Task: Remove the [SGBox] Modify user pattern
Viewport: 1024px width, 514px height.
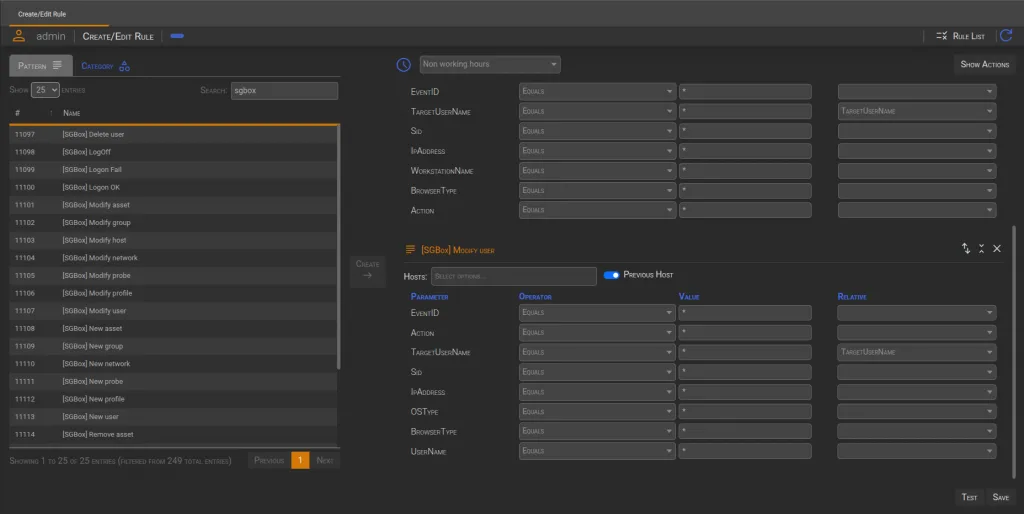Action: (997, 248)
